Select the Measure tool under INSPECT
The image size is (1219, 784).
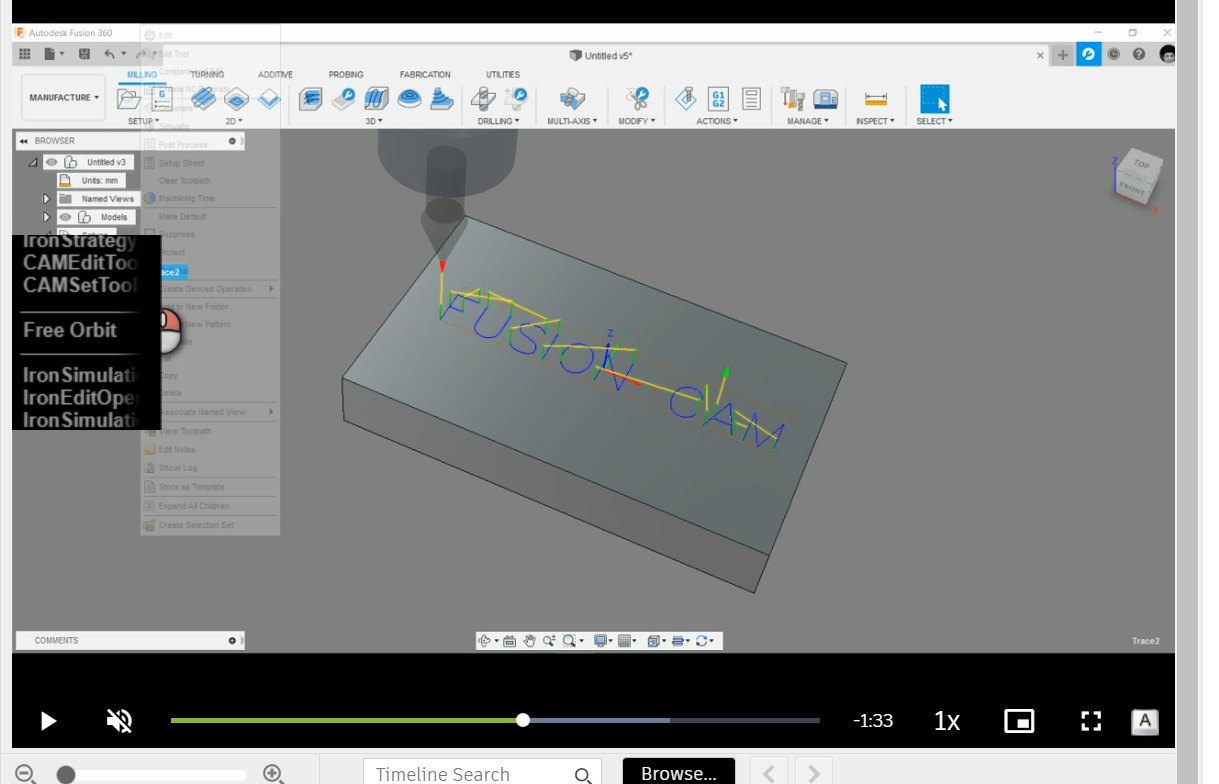pyautogui.click(x=876, y=100)
